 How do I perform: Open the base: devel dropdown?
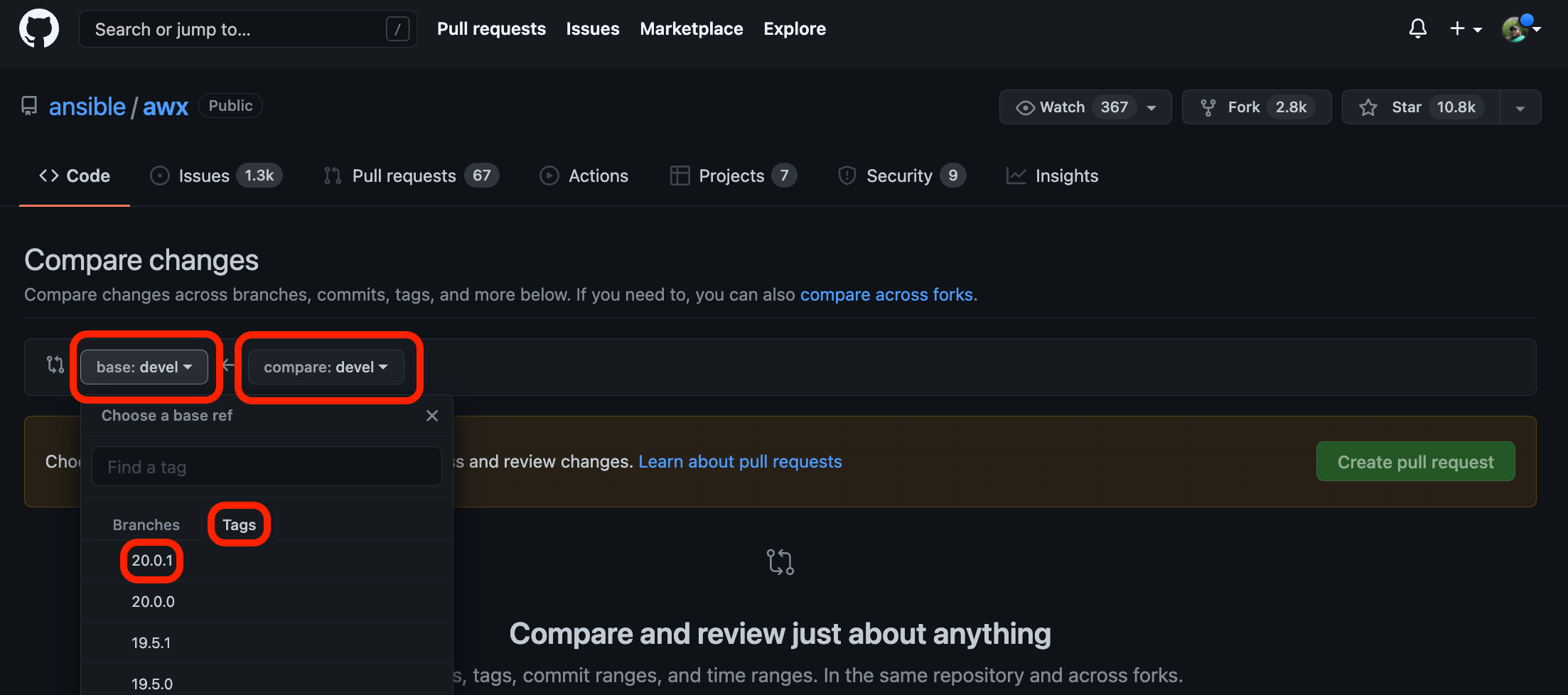144,367
